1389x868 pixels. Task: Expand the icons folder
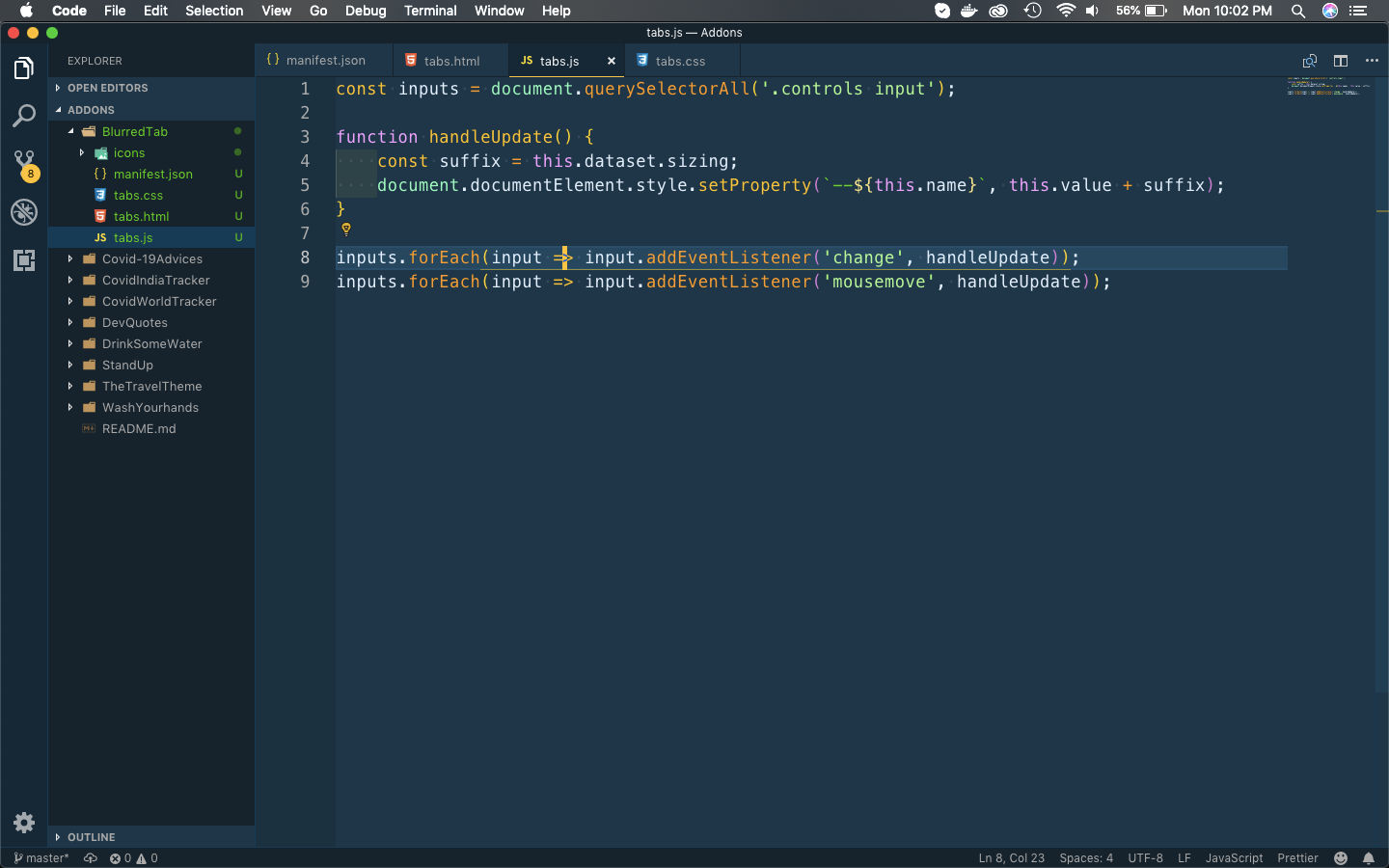tap(151, 152)
